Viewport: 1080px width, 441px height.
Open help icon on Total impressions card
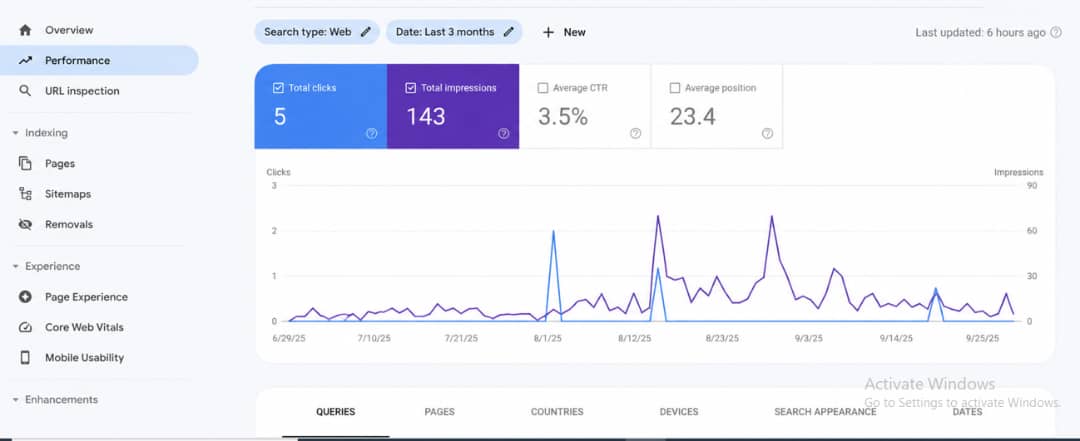click(x=503, y=134)
